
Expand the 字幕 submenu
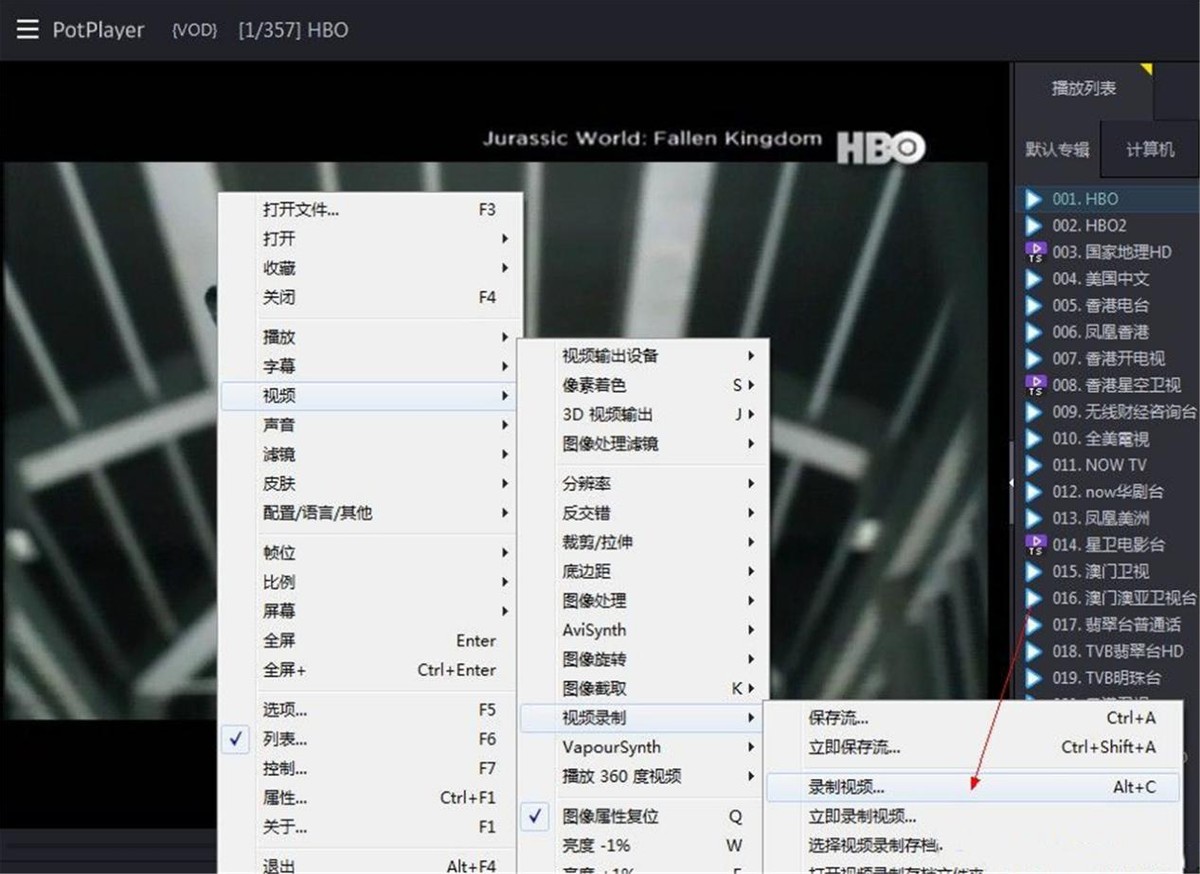pyautogui.click(x=369, y=366)
